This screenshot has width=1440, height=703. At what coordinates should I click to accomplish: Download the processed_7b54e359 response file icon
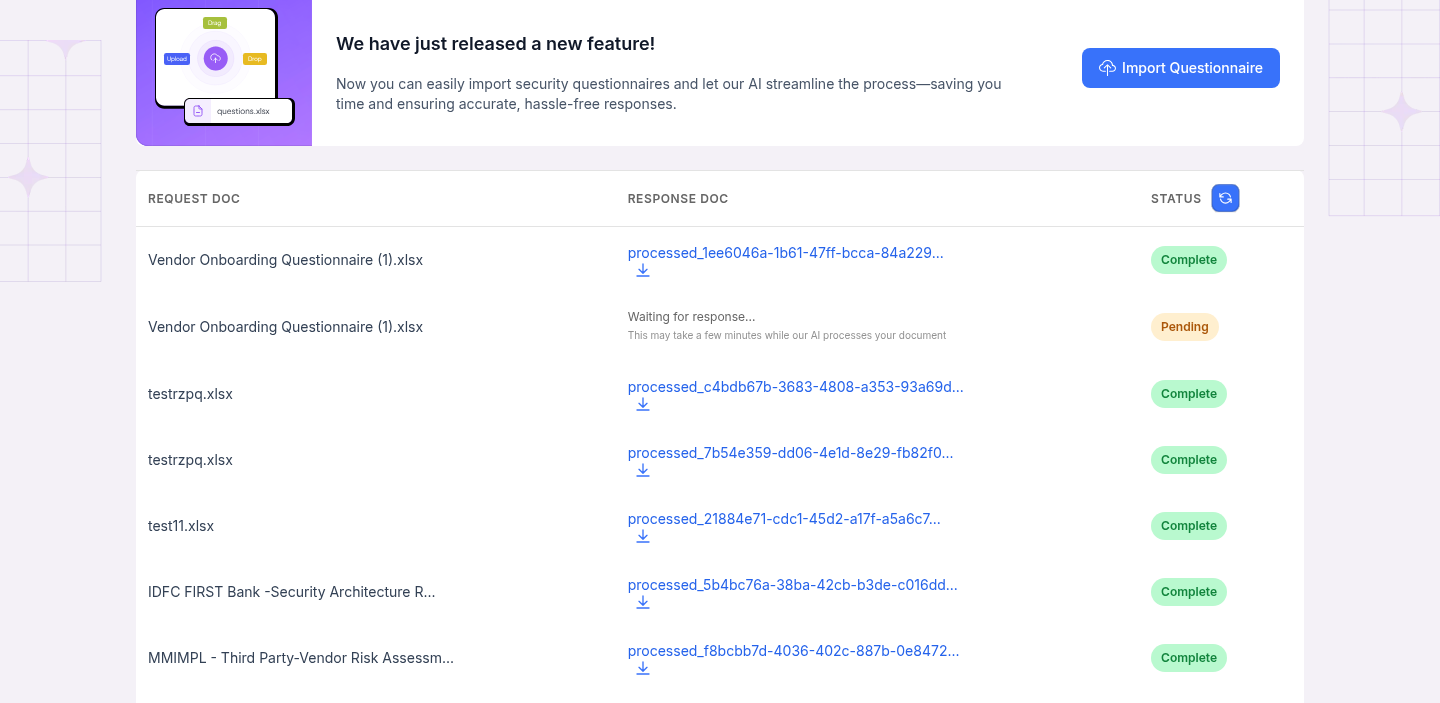[x=643, y=471]
